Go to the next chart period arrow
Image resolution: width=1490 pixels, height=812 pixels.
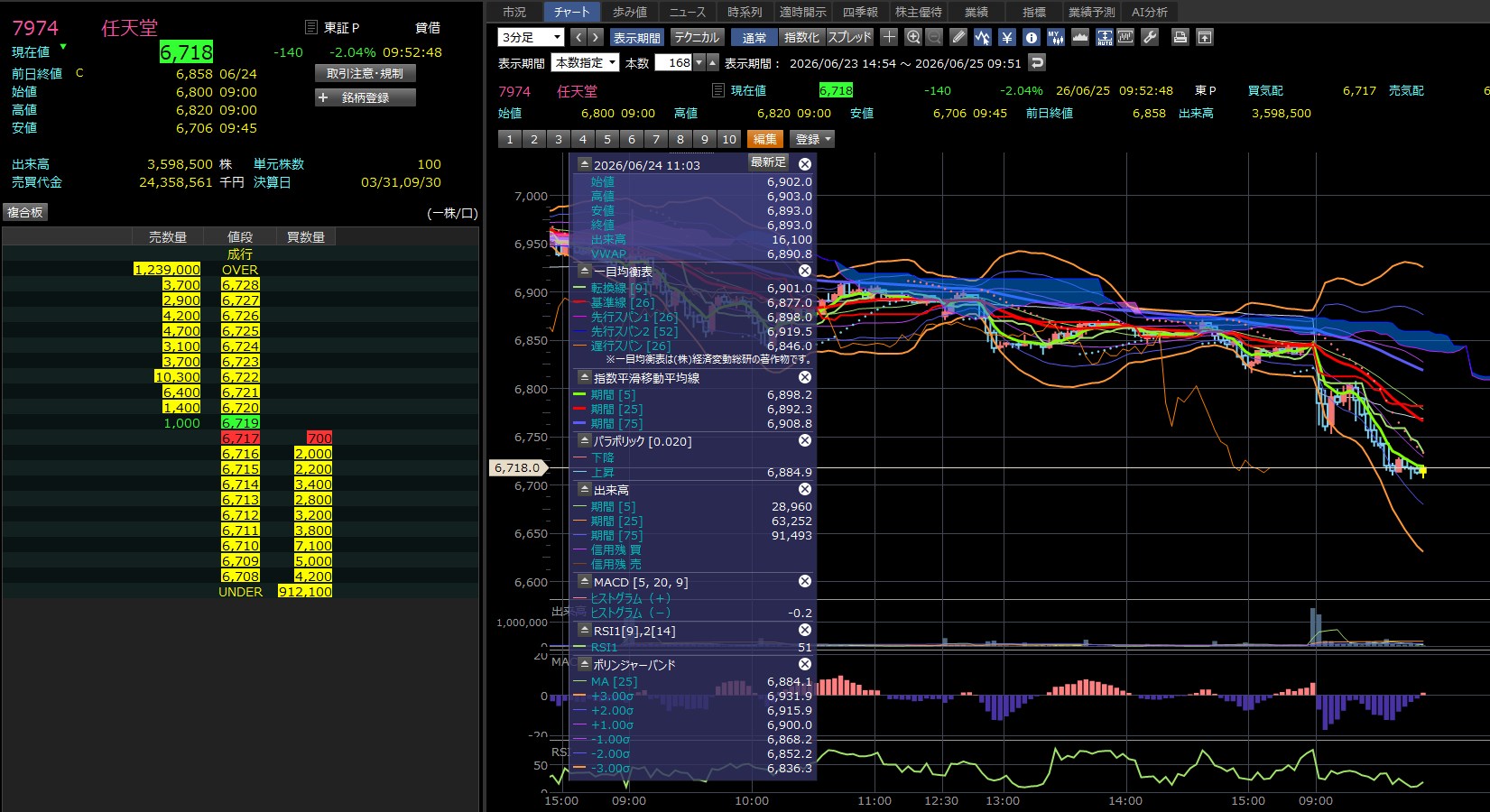596,37
